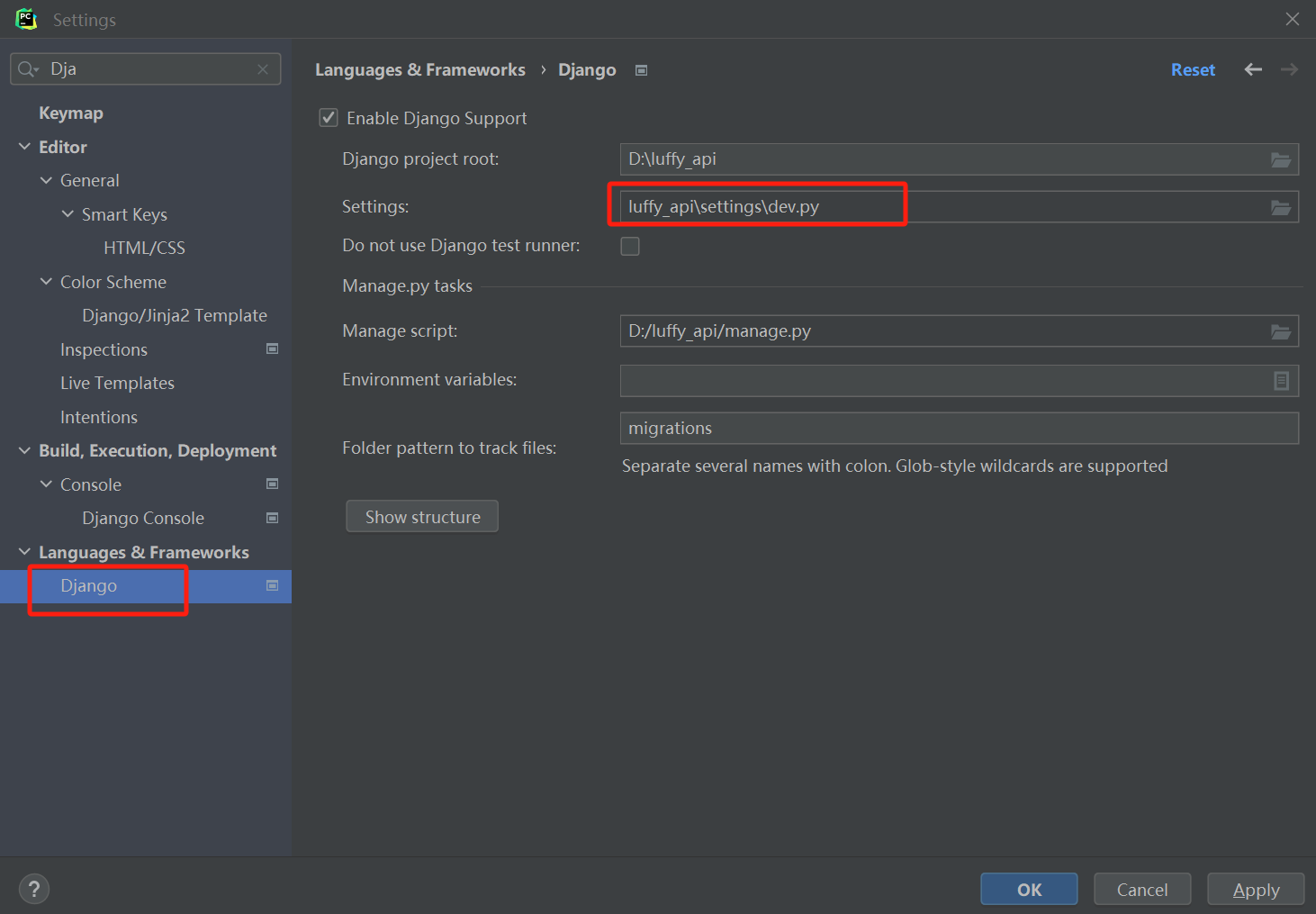Select Color Scheme tree item
The image size is (1316, 914).
[x=113, y=282]
